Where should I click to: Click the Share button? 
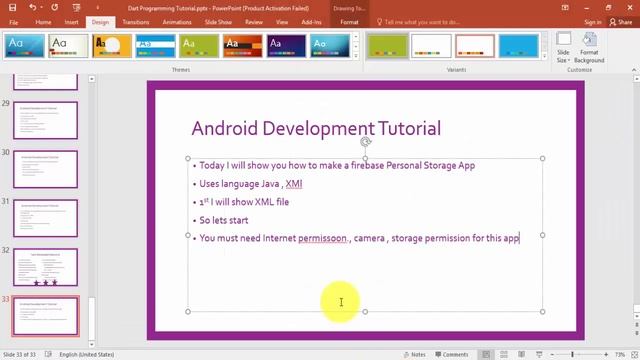click(x=621, y=22)
